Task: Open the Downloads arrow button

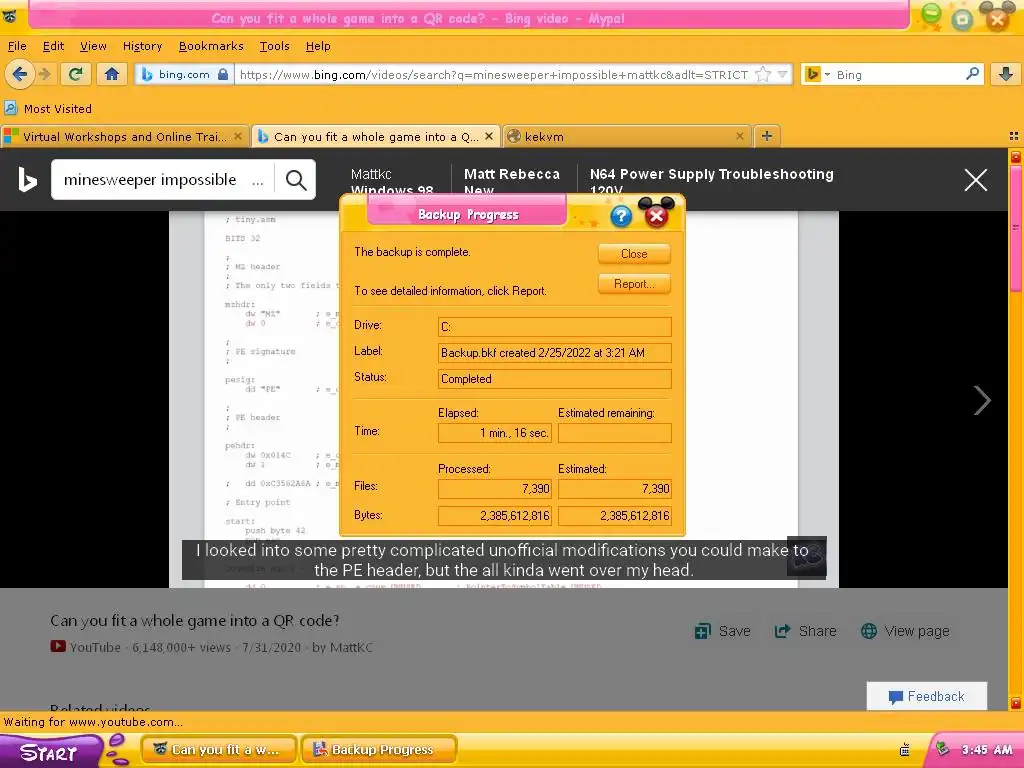Action: pos(1006,74)
